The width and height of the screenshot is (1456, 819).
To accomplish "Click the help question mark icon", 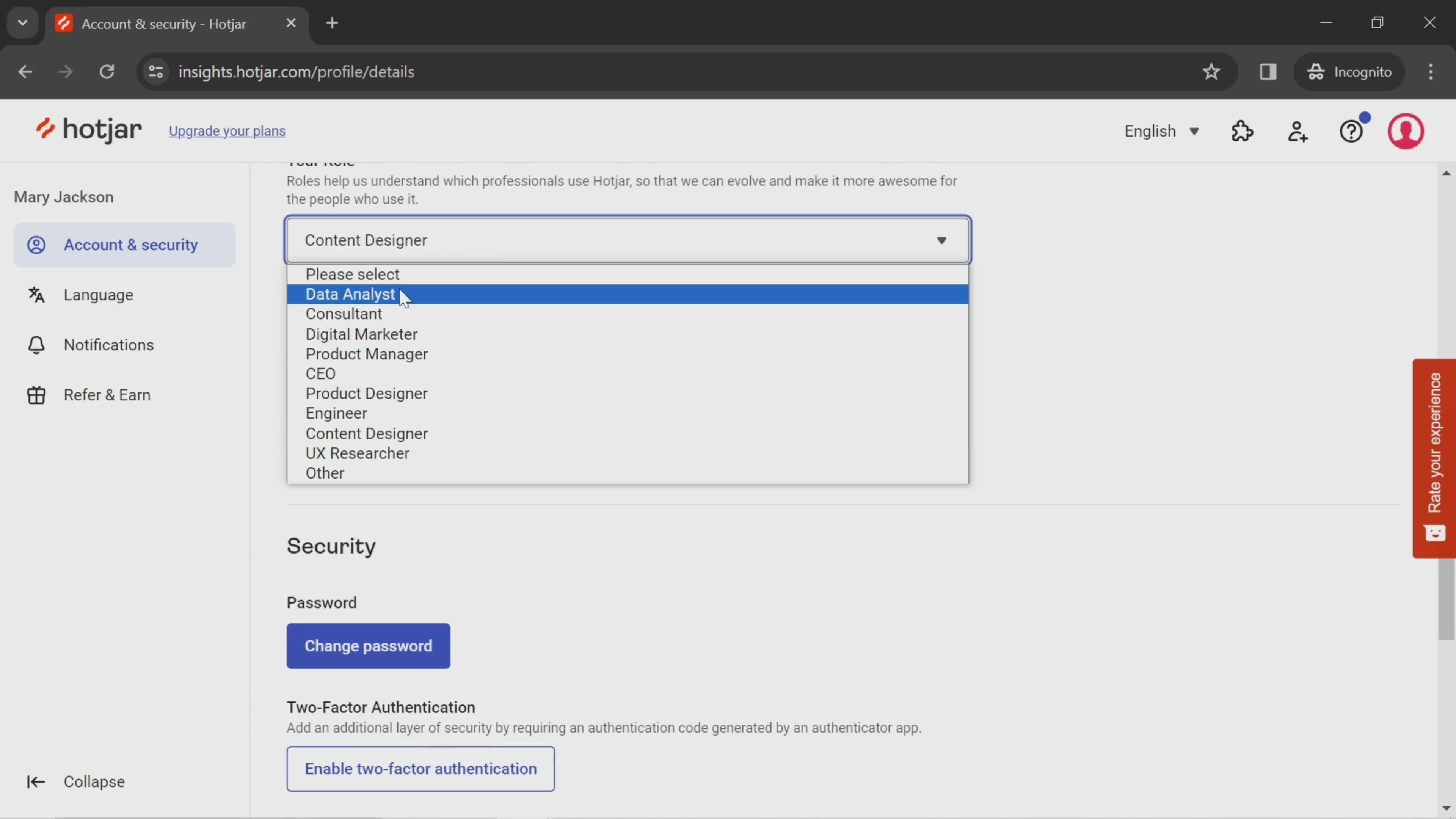I will point(1352,131).
